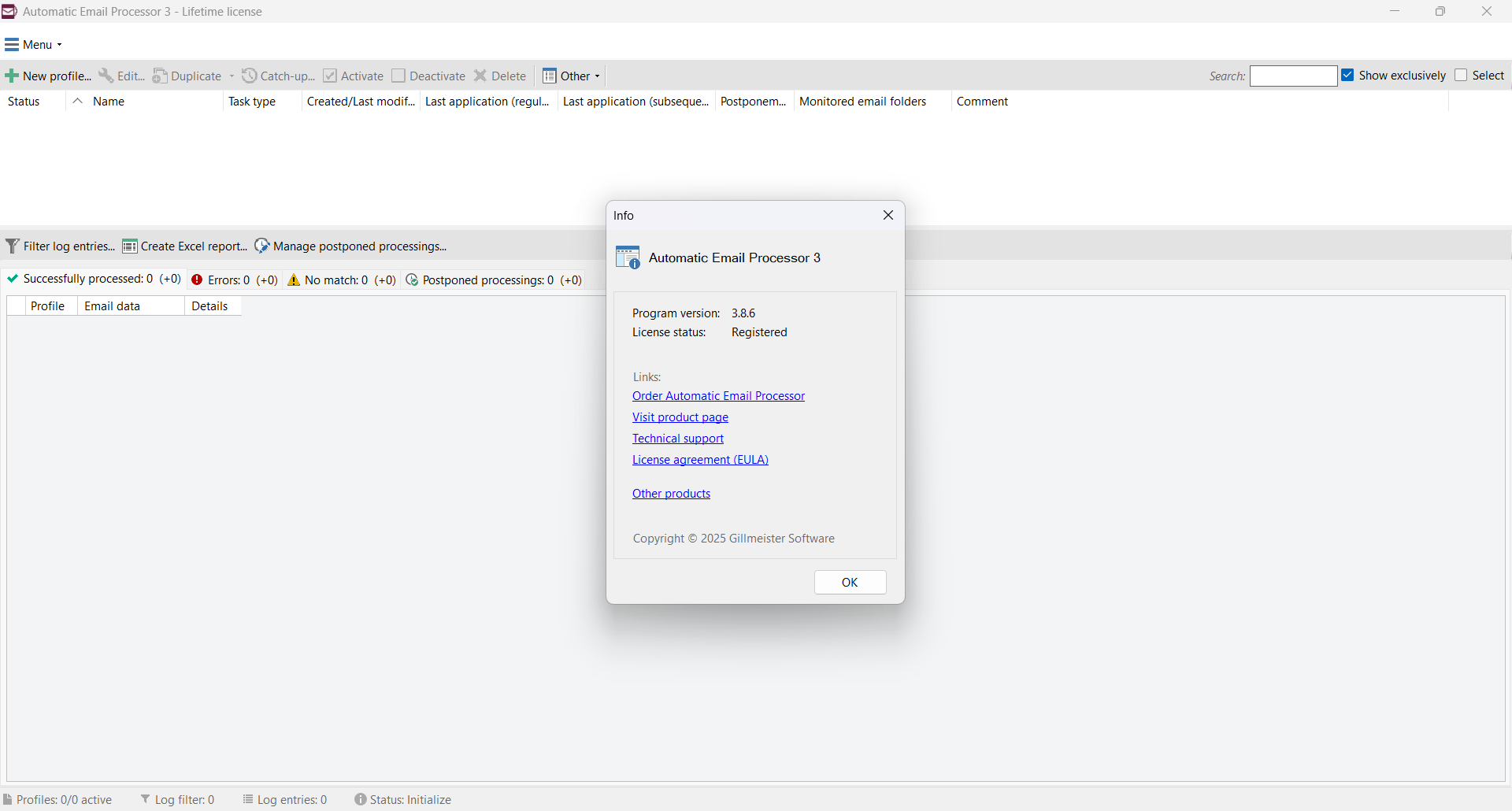Click Profiles: 0/0 active text

point(64,799)
